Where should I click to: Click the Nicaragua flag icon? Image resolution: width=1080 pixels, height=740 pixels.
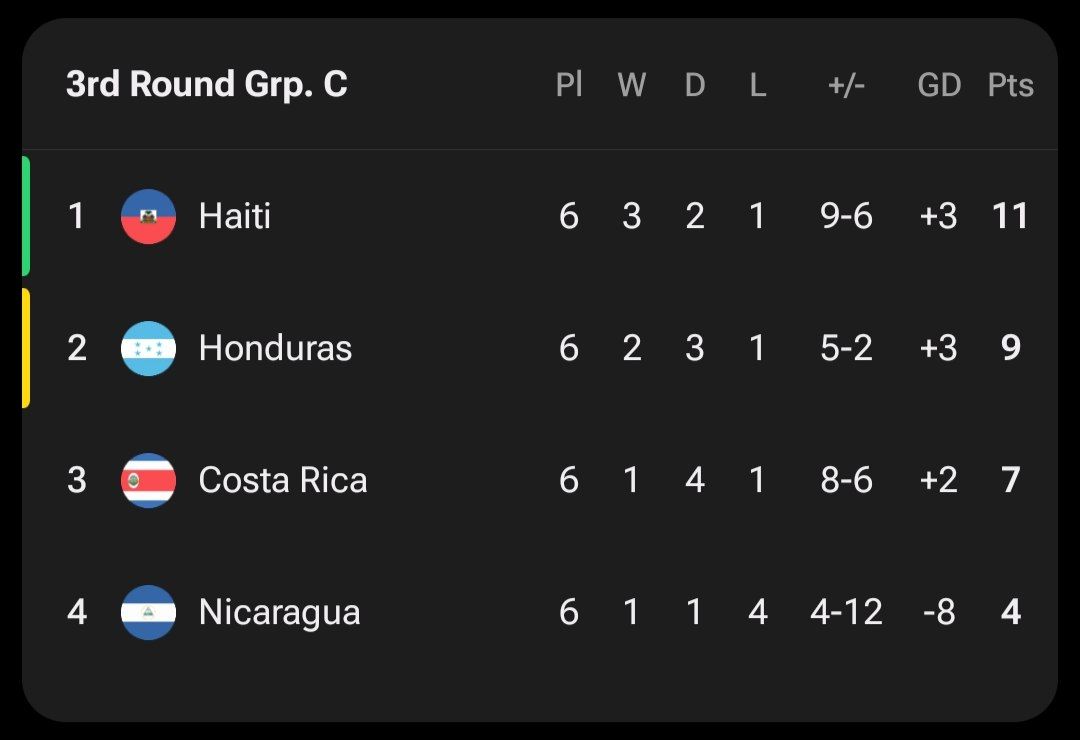(x=148, y=612)
